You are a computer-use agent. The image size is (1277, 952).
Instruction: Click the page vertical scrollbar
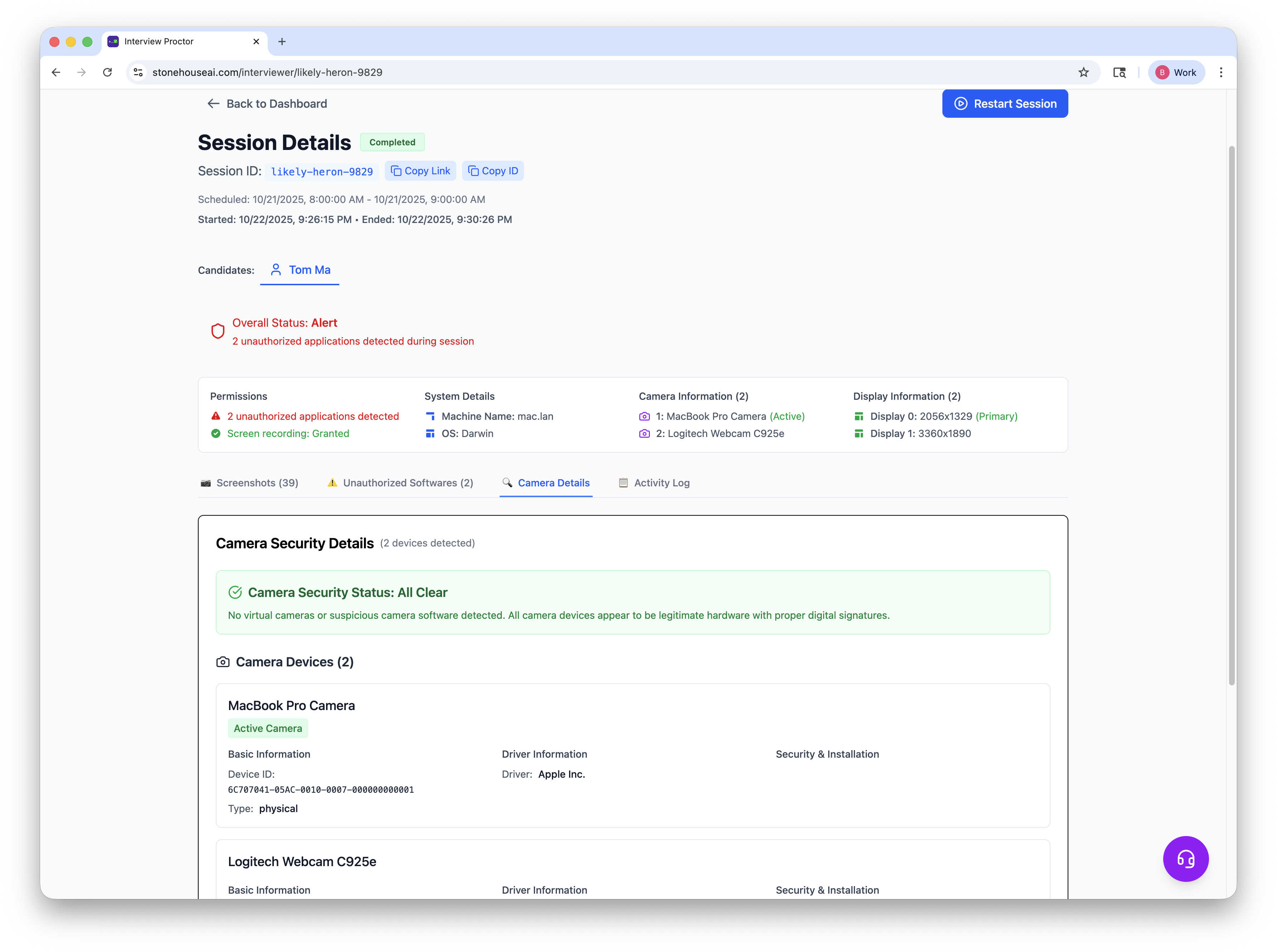(1232, 415)
